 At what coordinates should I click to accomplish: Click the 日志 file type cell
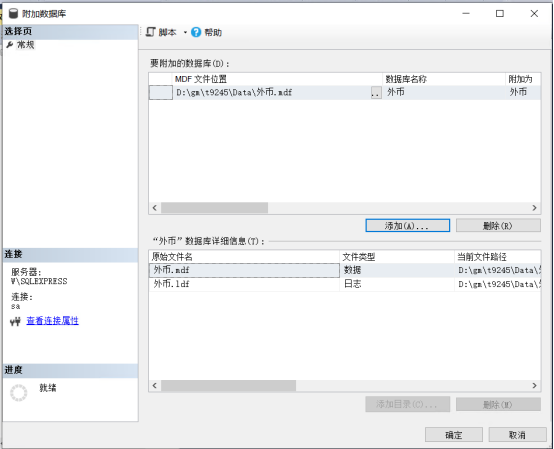(397, 284)
